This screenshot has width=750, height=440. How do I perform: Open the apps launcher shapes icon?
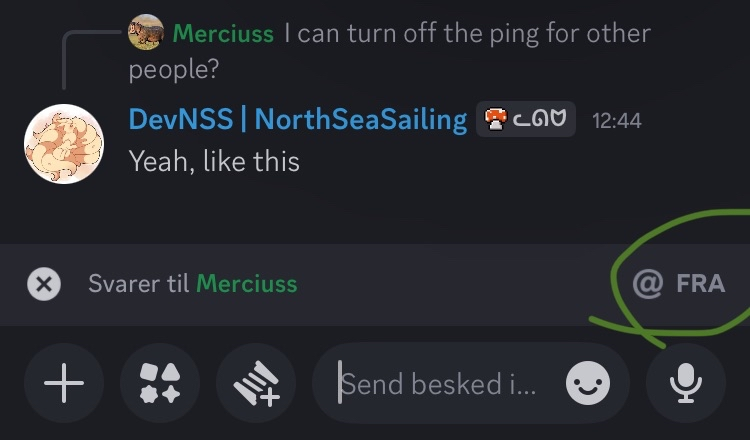[159, 384]
